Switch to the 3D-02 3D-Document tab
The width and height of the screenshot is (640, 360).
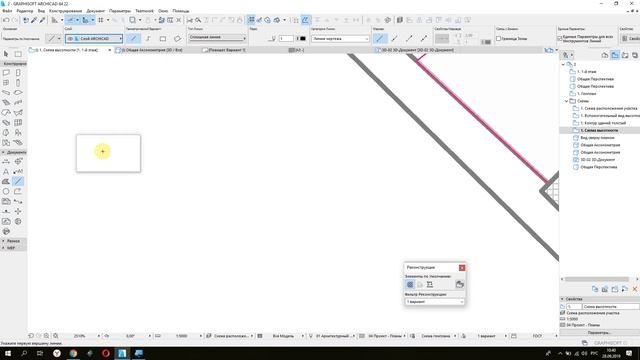tap(414, 50)
